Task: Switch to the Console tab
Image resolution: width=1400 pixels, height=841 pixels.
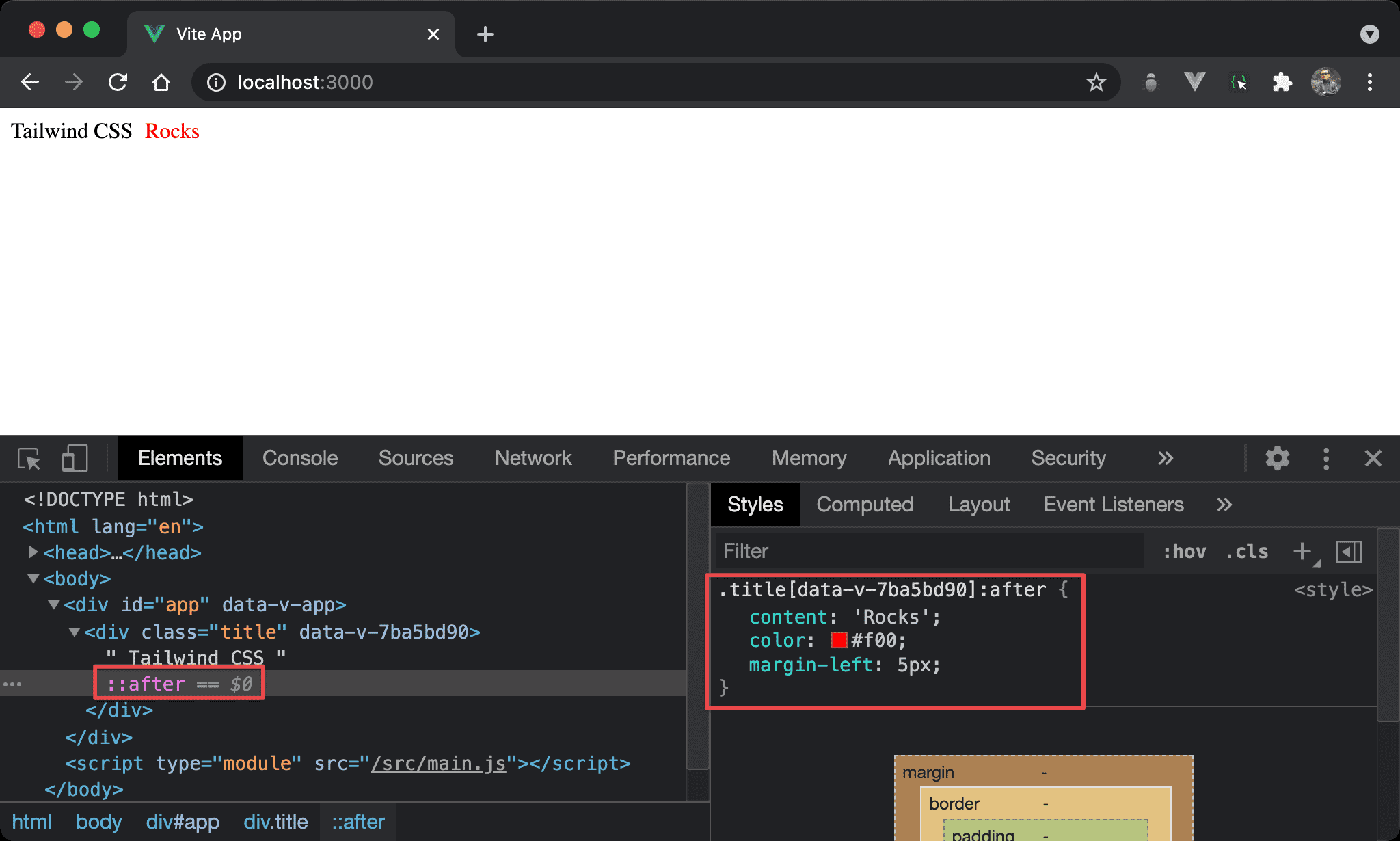Action: (300, 458)
